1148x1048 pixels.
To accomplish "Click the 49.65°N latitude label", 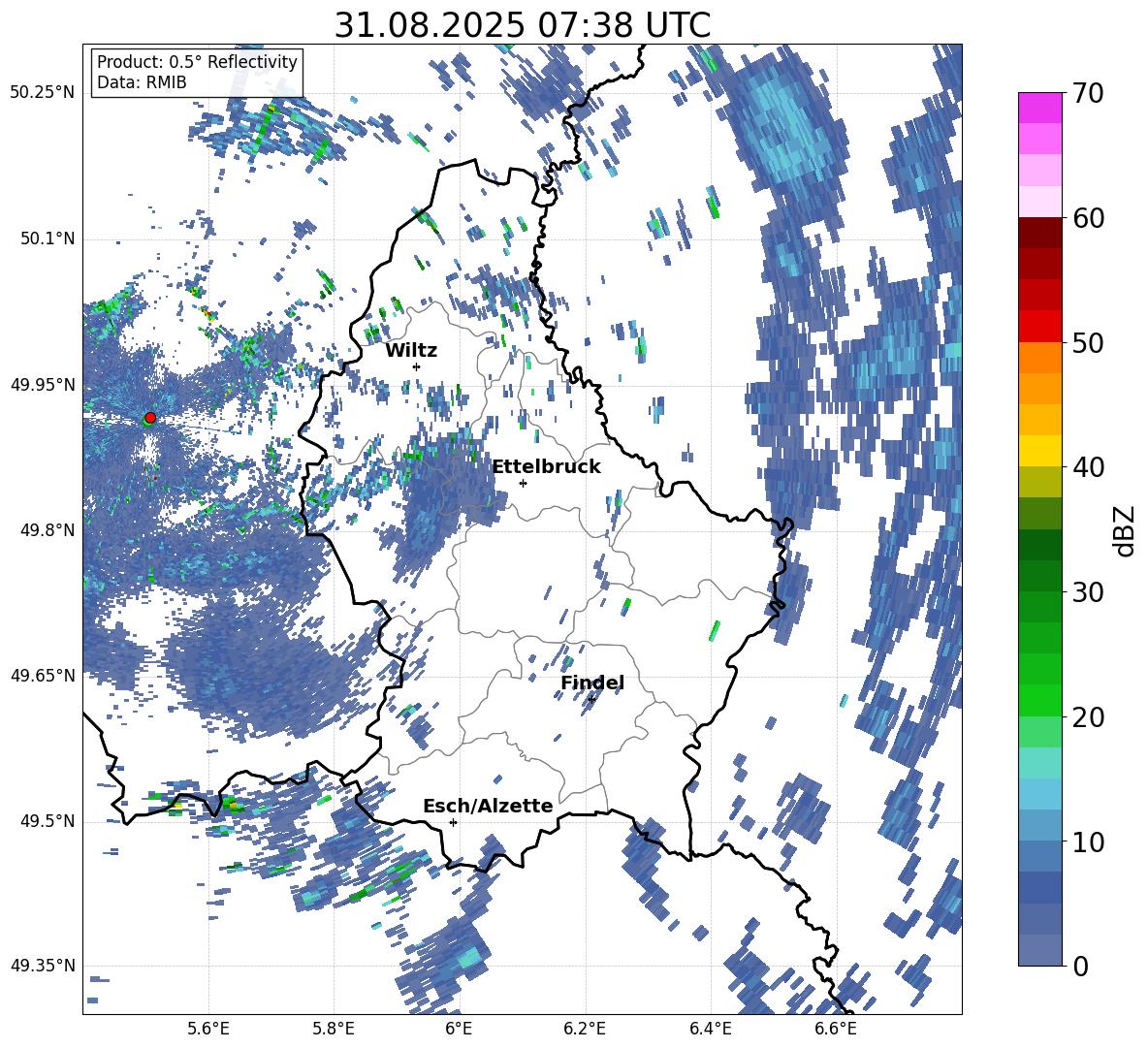I will coord(43,676).
